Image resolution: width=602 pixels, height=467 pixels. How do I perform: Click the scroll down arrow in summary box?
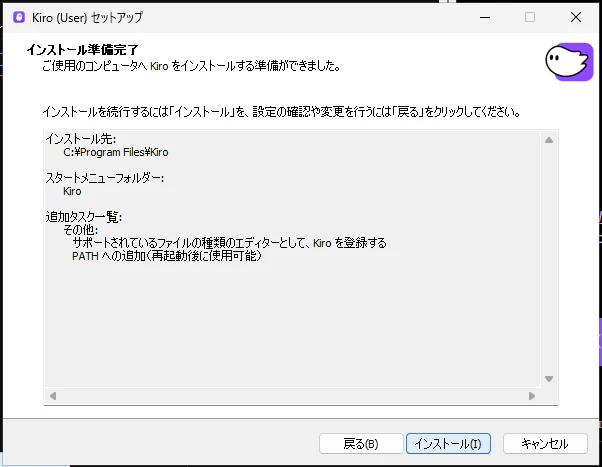[x=549, y=379]
